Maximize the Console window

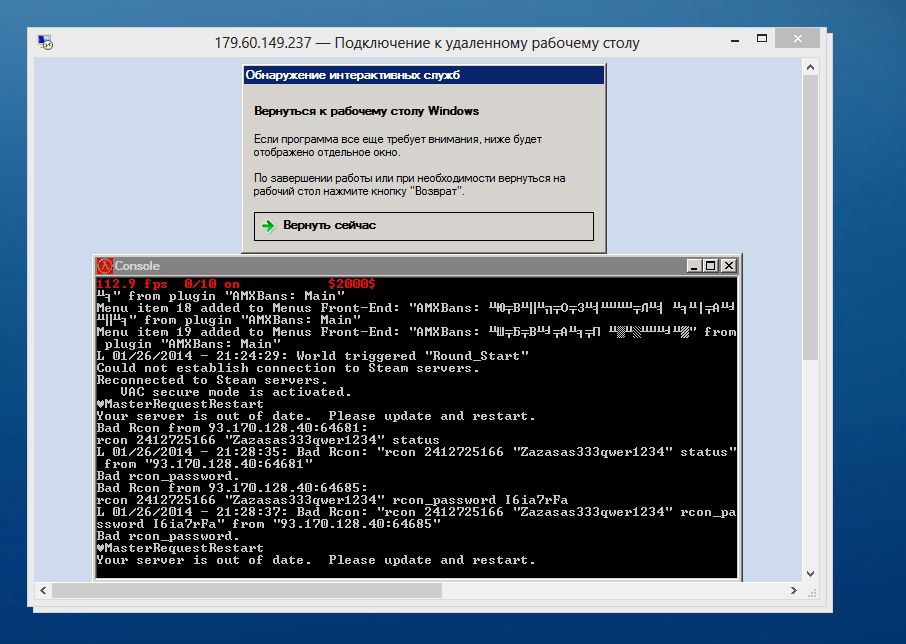pyautogui.click(x=710, y=266)
